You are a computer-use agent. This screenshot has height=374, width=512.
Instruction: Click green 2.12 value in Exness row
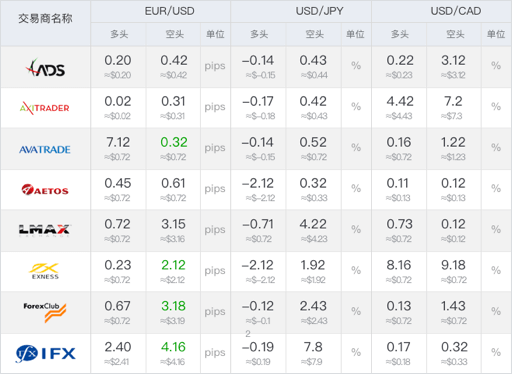pos(173,265)
